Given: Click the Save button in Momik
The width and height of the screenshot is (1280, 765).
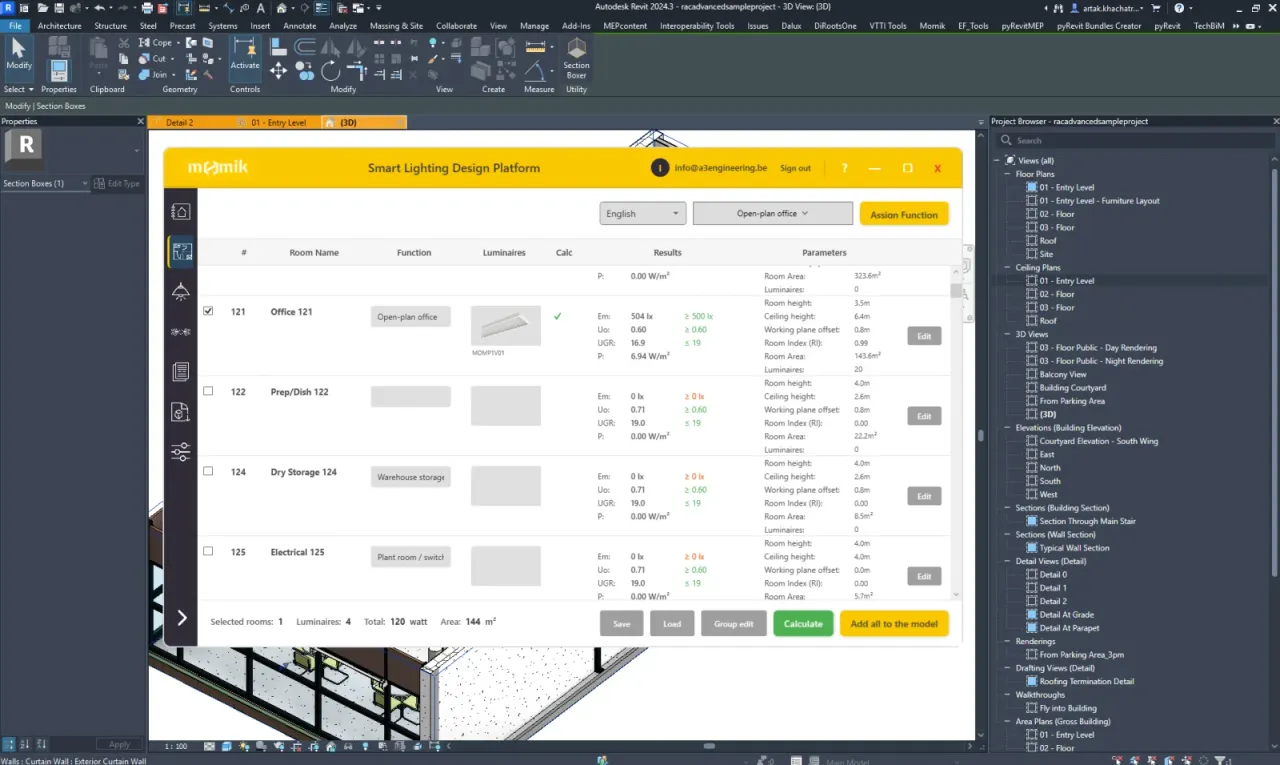Looking at the screenshot, I should point(622,623).
